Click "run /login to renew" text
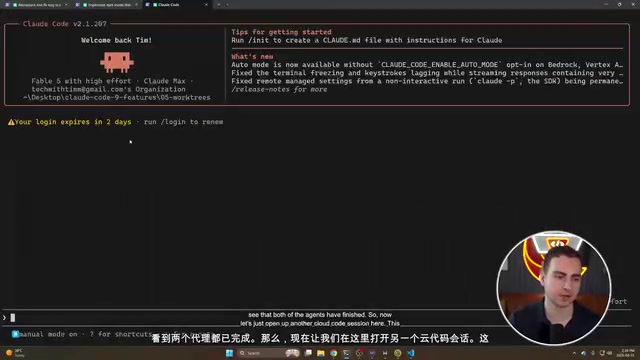Image resolution: width=640 pixels, height=360 pixels. tap(183, 122)
